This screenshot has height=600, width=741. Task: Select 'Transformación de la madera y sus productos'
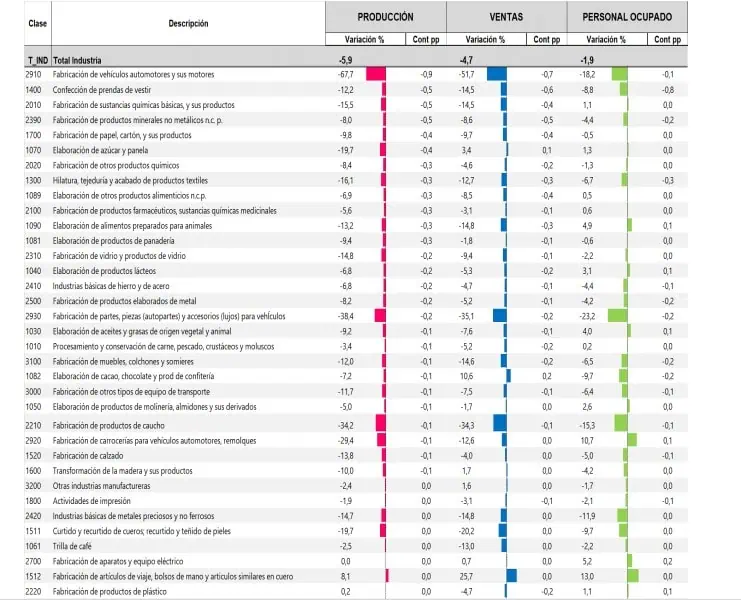pos(122,471)
